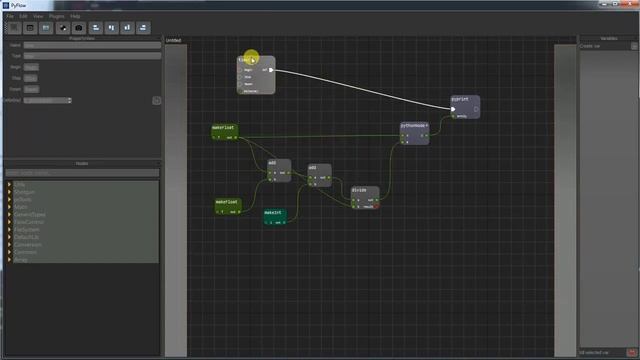Click the align-bottom toolbar icon
This screenshot has width=640, height=360.
click(x=127, y=28)
